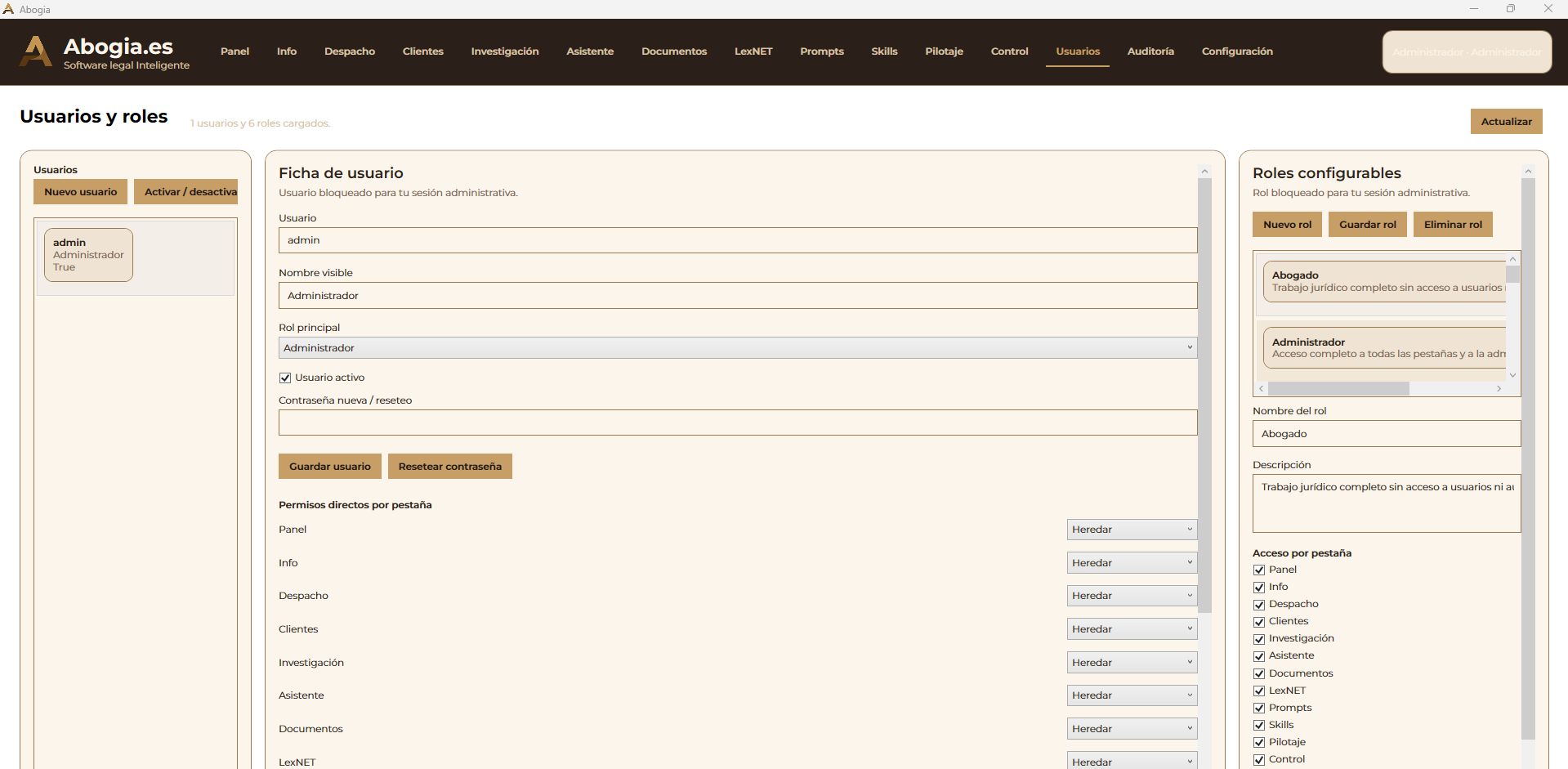Open the Documentos permission dropdown
Screen dimensions: 1568x769
tap(1132, 729)
